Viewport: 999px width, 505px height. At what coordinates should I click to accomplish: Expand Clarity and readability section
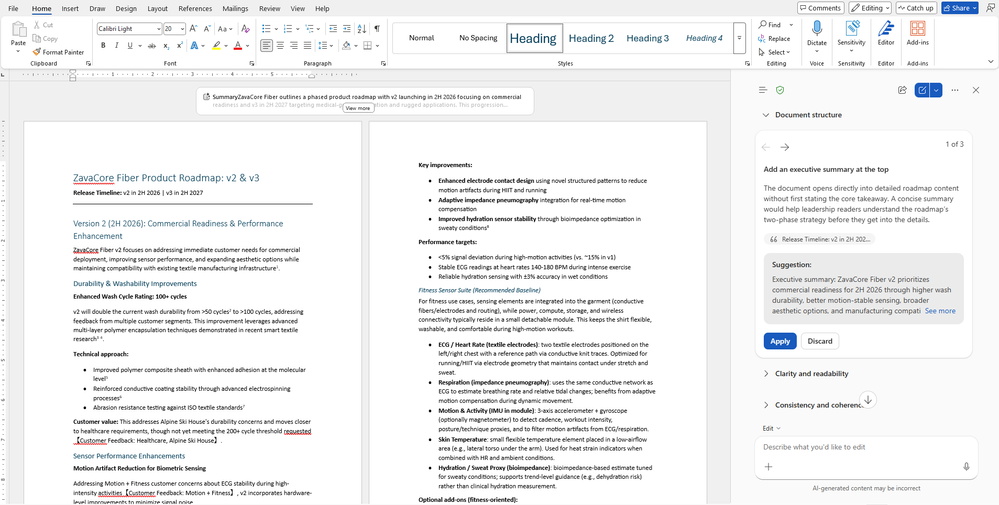coord(805,374)
